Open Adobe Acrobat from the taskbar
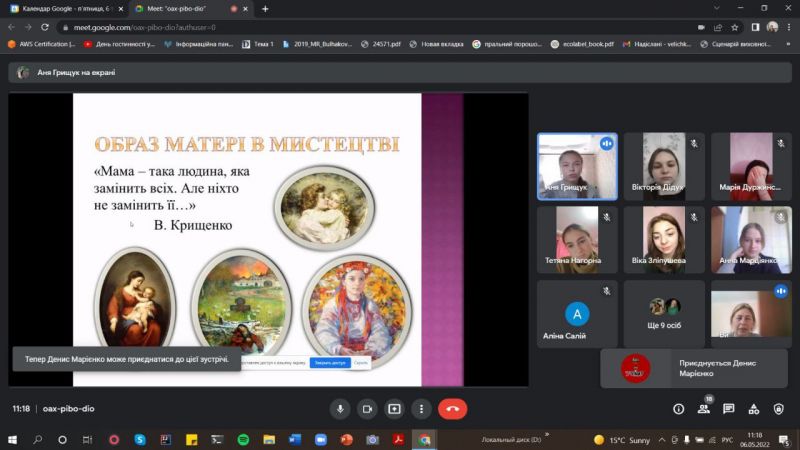800x450 pixels. (x=398, y=440)
